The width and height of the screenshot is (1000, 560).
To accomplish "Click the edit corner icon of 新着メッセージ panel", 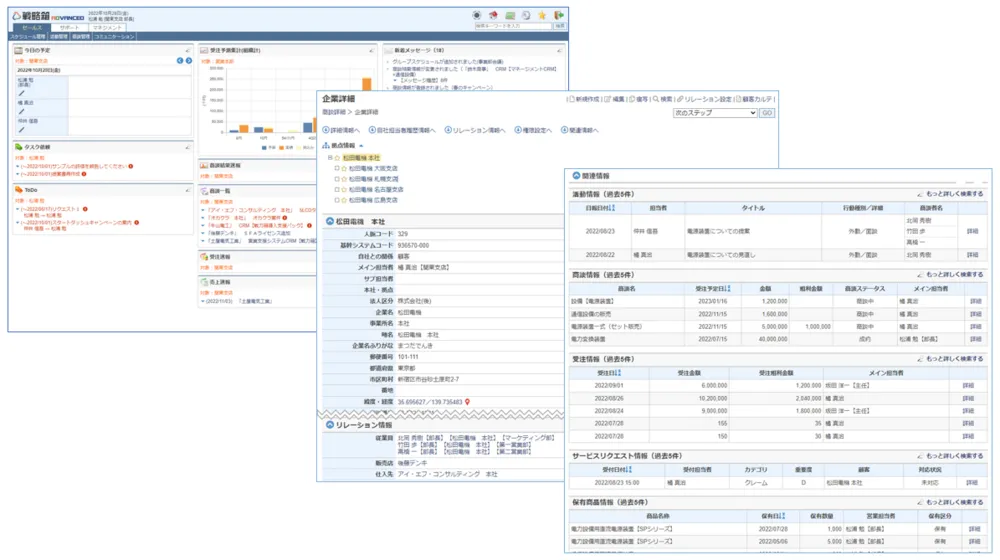I will click(559, 50).
